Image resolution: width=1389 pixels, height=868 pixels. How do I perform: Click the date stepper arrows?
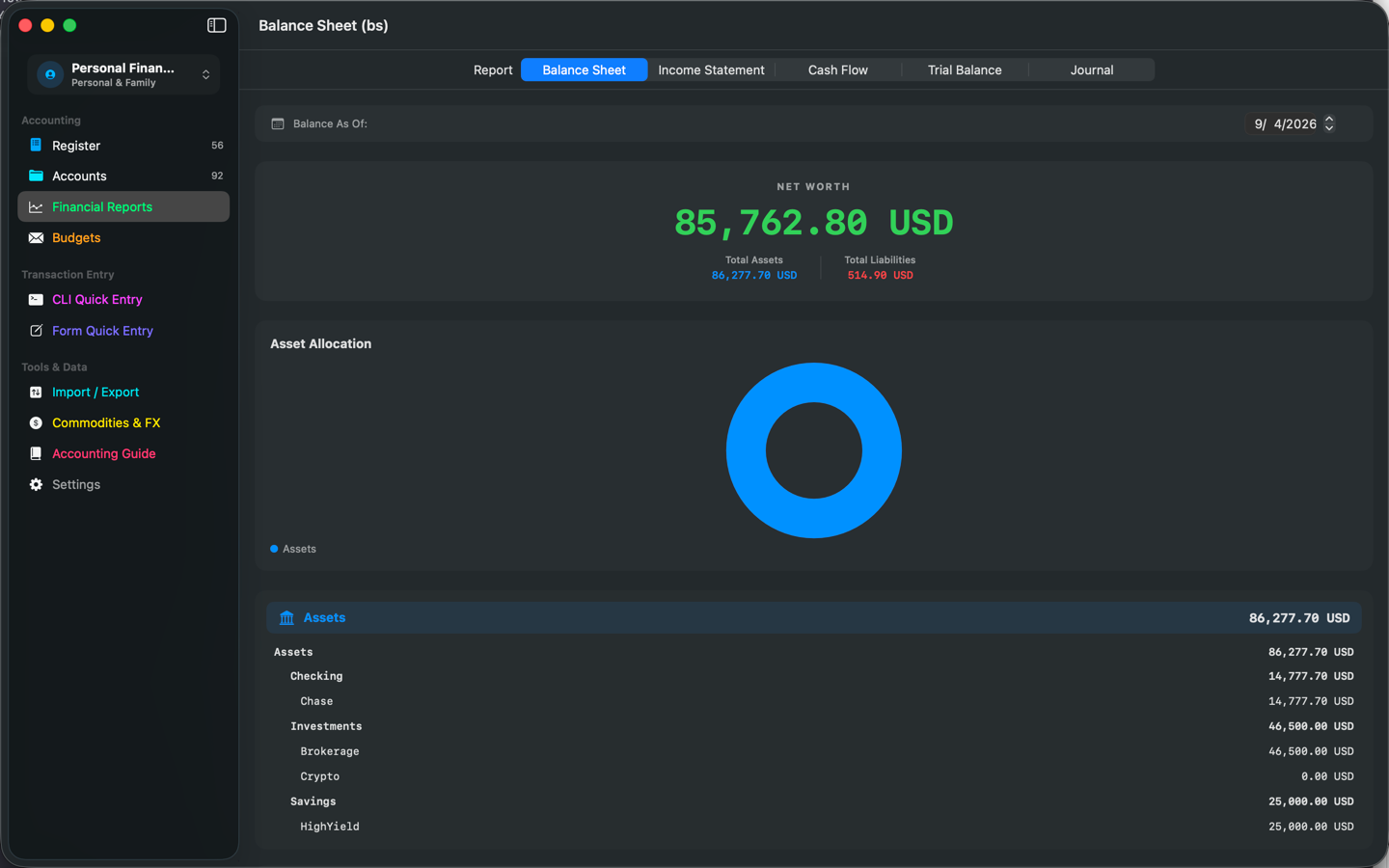click(1329, 123)
